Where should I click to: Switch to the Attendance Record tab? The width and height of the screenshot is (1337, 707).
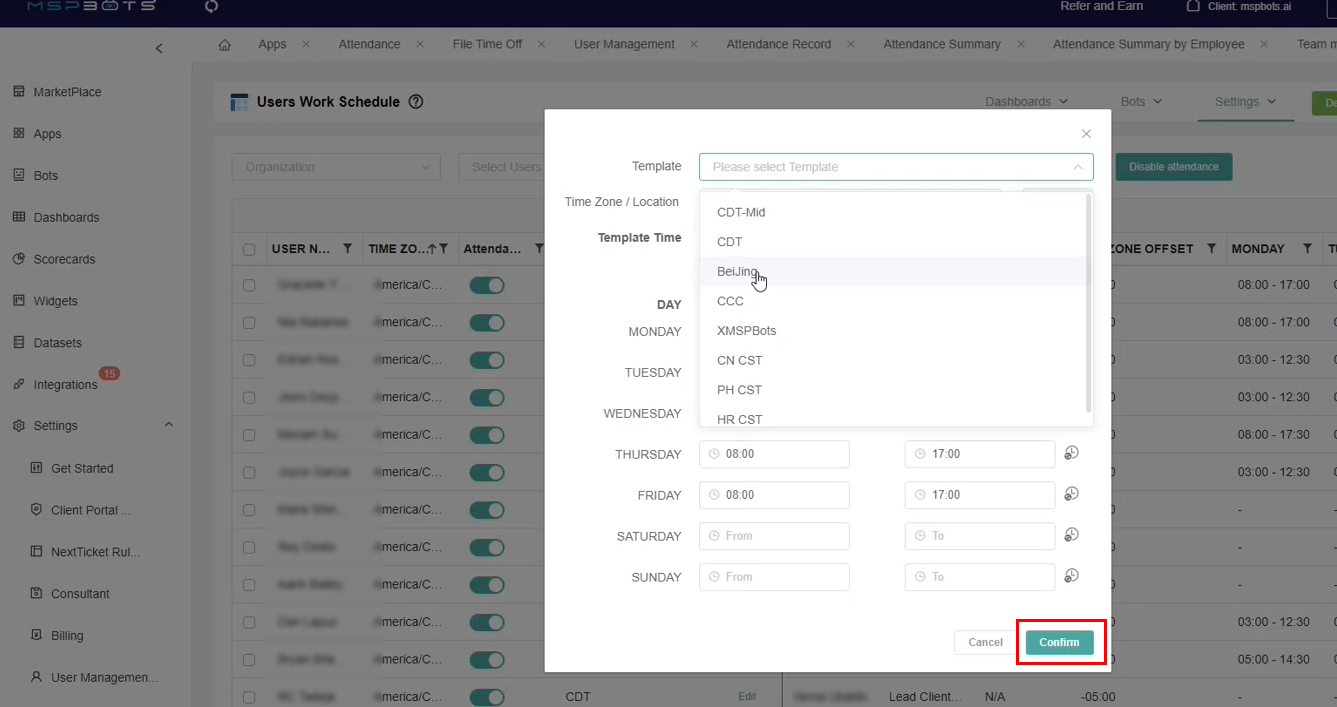[778, 44]
